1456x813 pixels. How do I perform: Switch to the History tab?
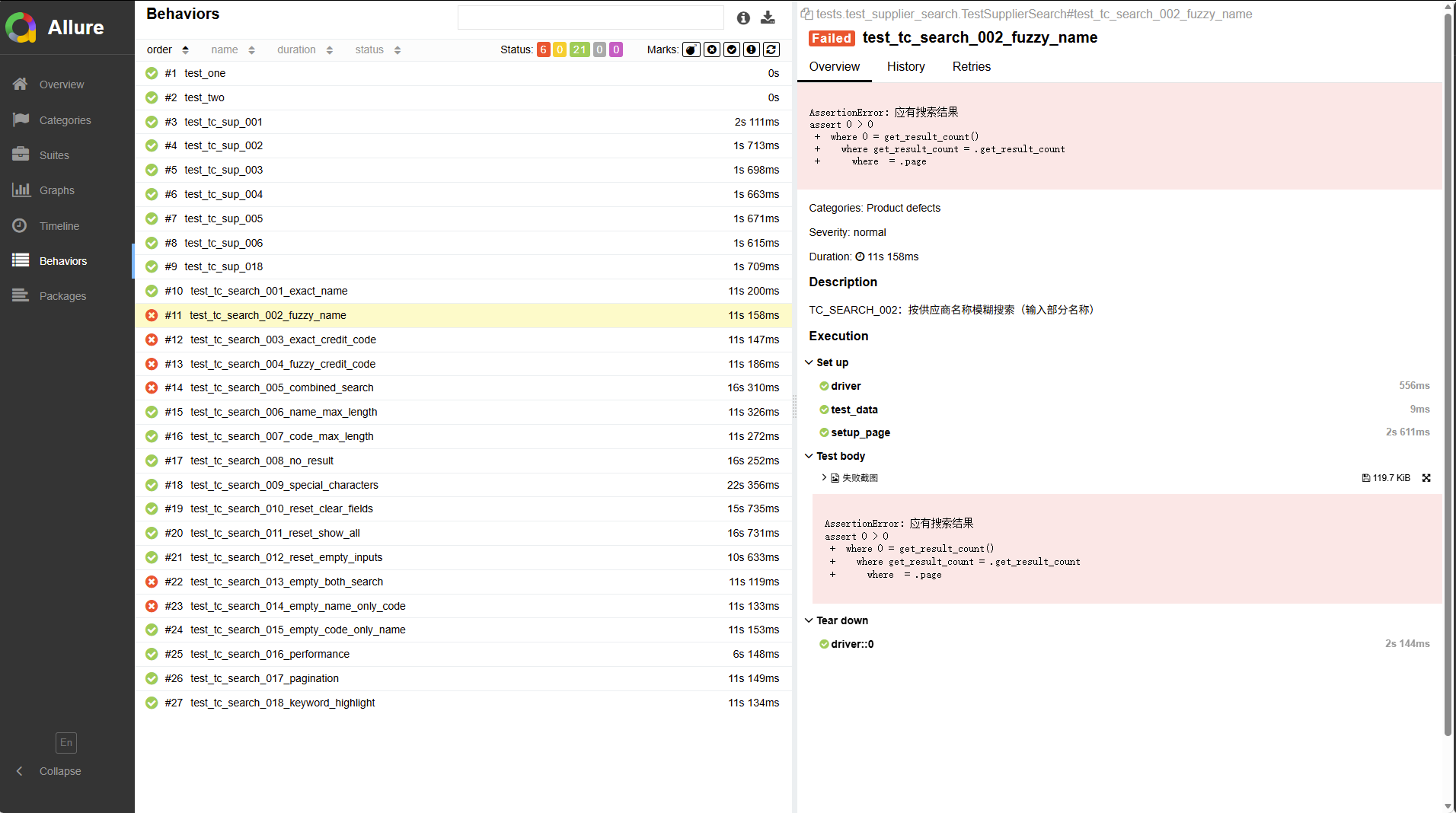(906, 67)
